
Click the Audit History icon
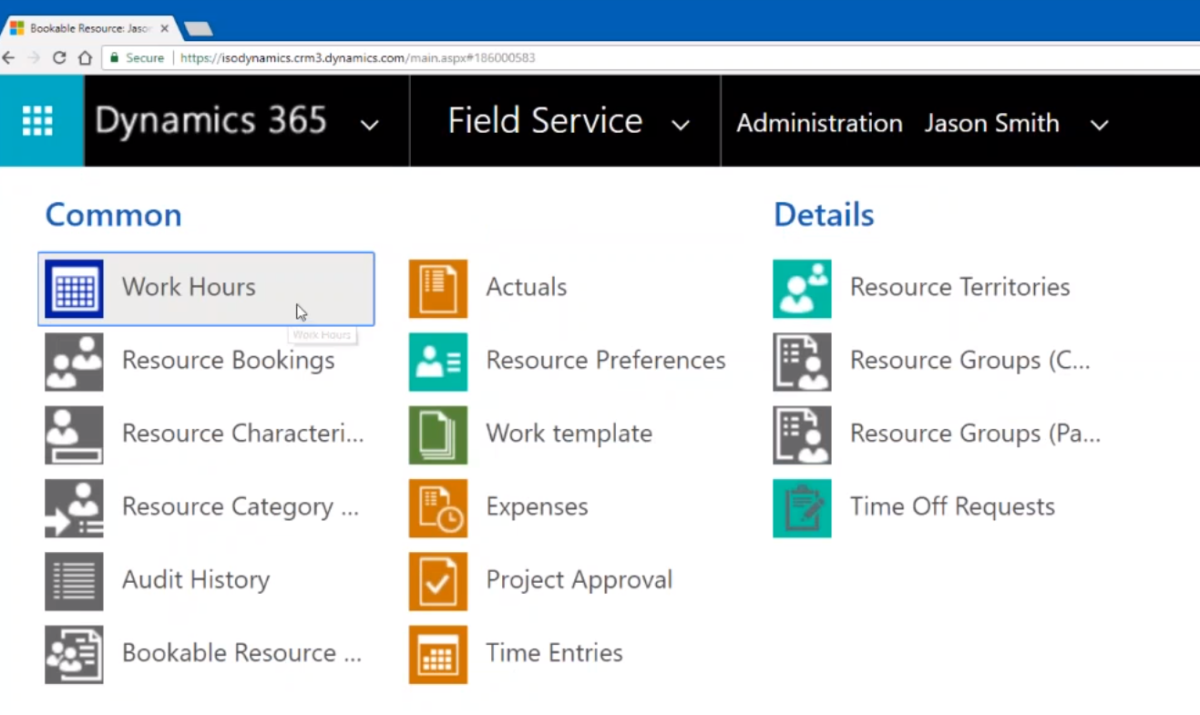[74, 580]
